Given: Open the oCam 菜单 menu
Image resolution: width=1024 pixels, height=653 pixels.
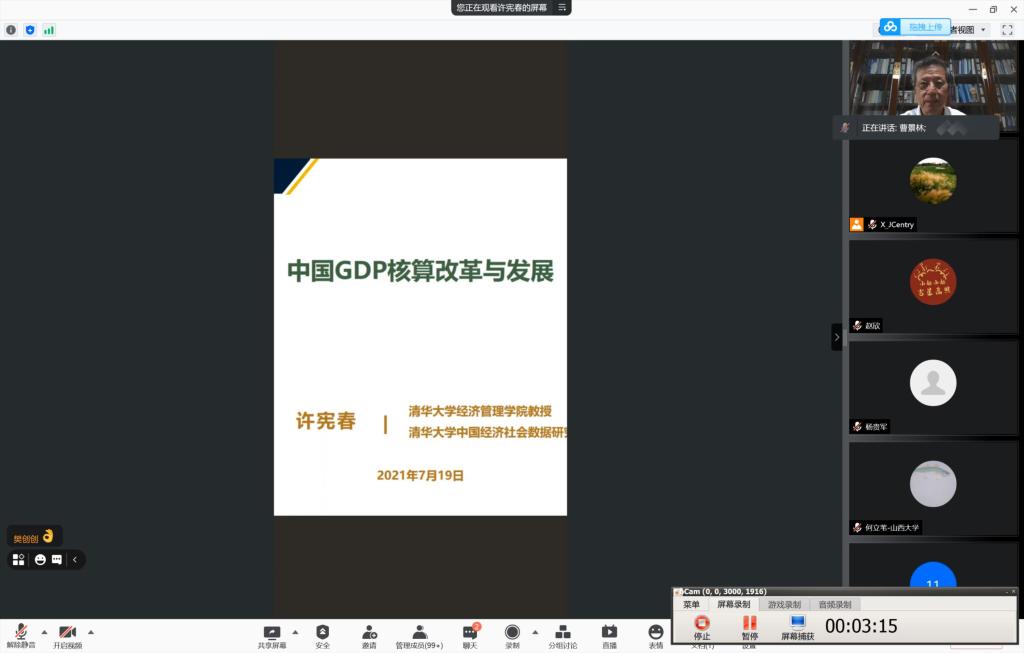Looking at the screenshot, I should click(x=691, y=605).
